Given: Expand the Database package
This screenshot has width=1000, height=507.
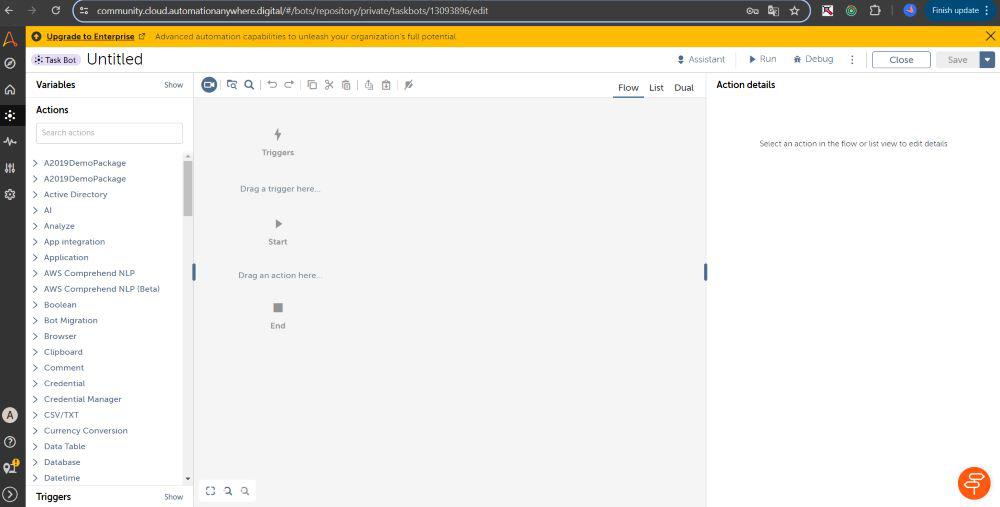Looking at the screenshot, I should coord(35,462).
